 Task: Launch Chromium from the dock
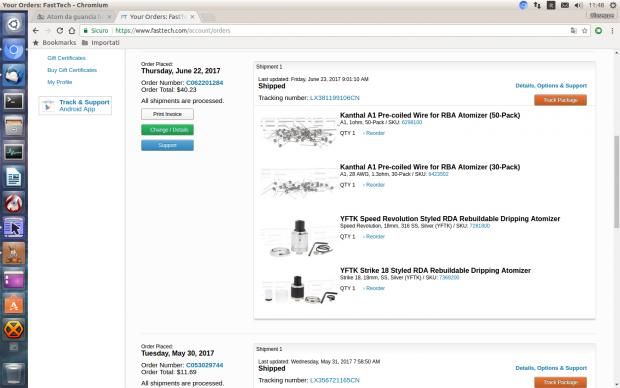pyautogui.click(x=13, y=50)
